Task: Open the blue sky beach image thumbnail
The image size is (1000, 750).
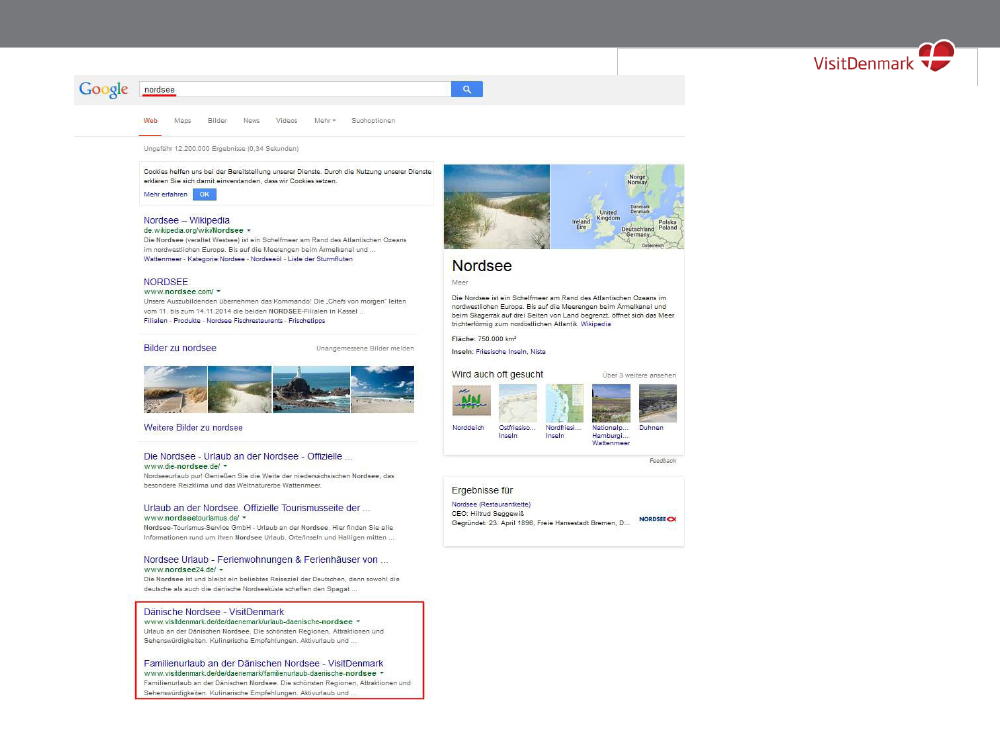Action: (x=383, y=390)
